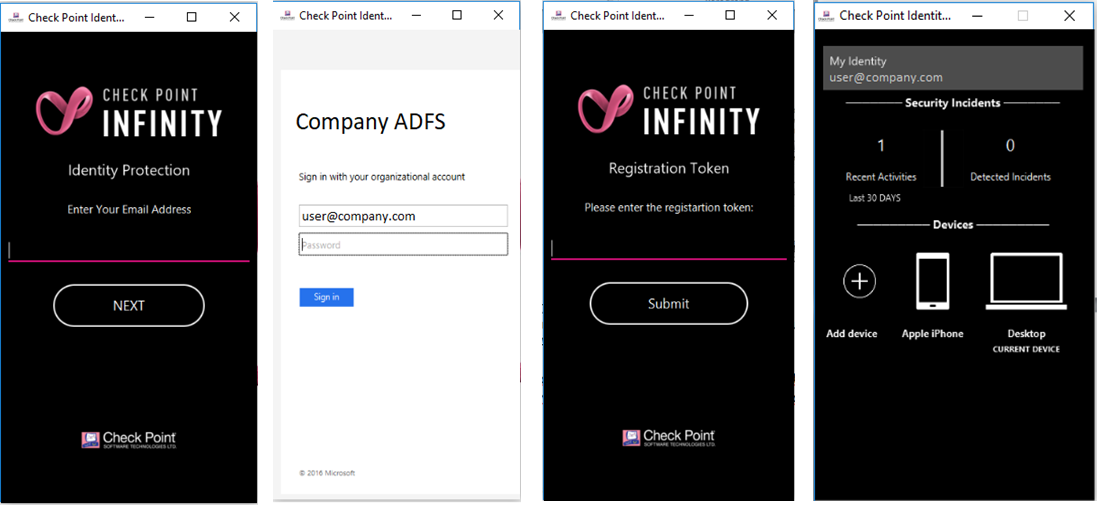This screenshot has height=505, width=1097.
Task: Close the Registration Token window
Action: click(x=772, y=15)
